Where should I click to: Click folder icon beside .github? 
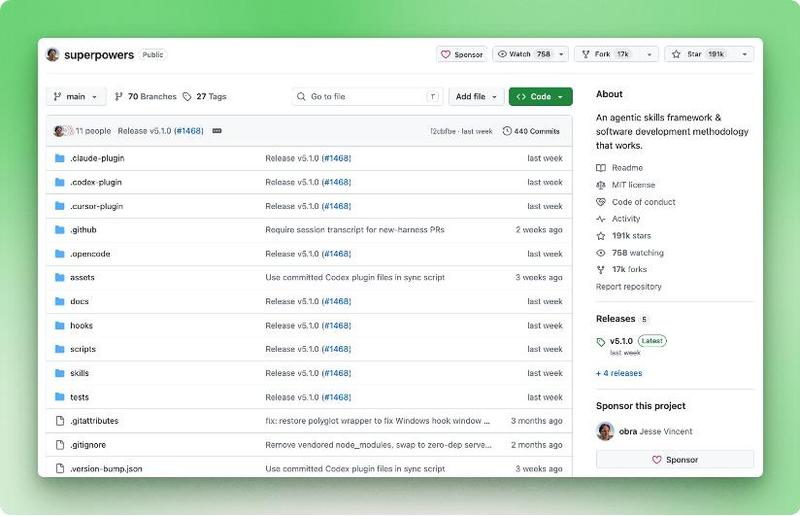point(60,230)
